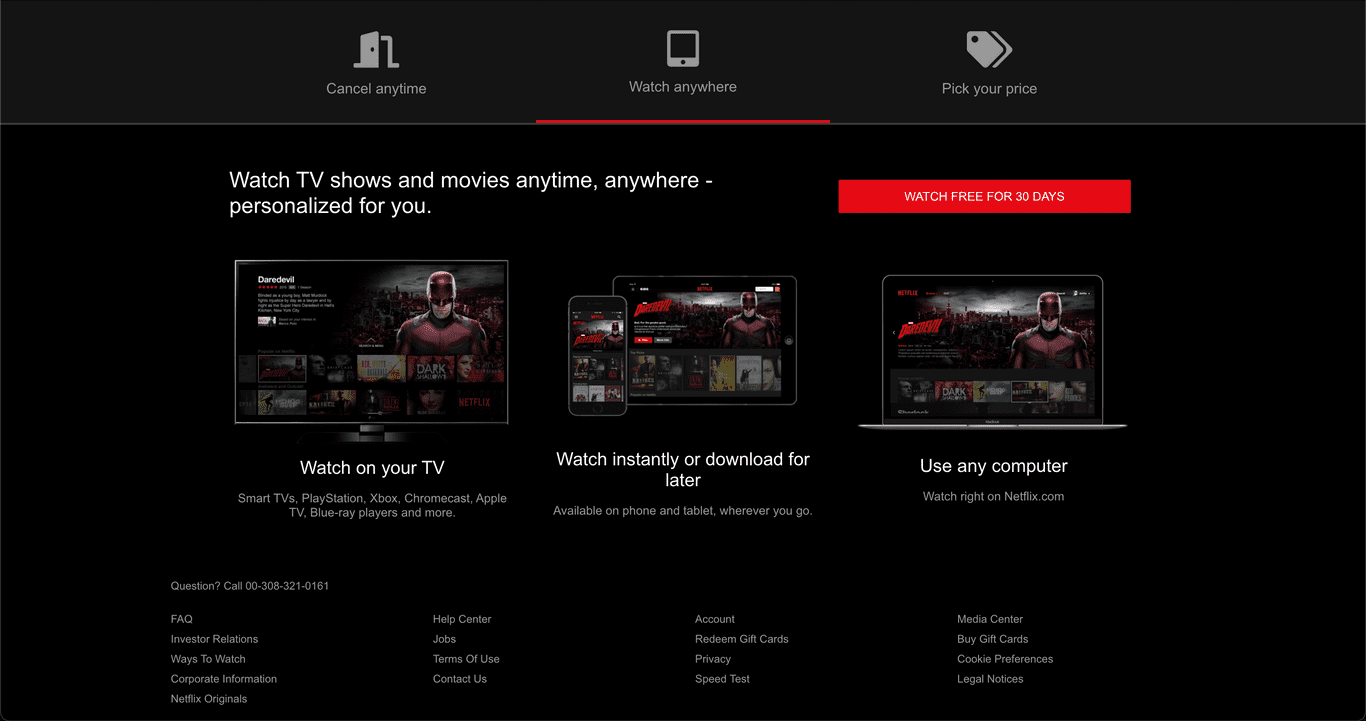Open the Media Center link

click(x=990, y=619)
